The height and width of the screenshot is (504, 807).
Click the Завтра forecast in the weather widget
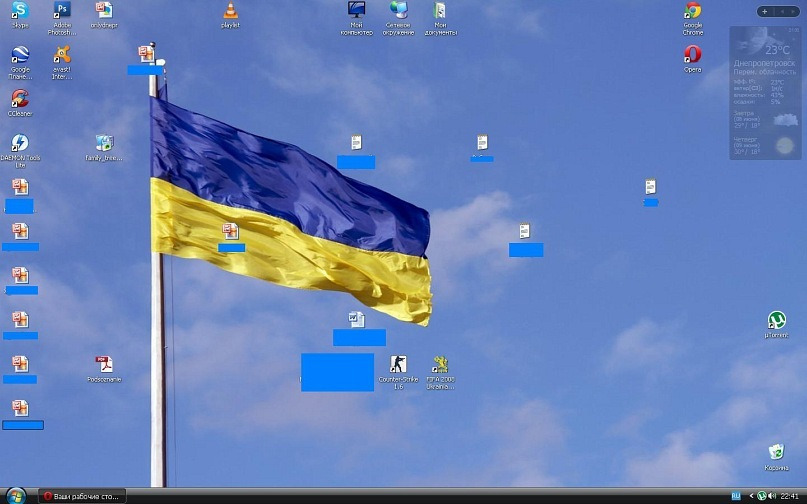pyautogui.click(x=765, y=119)
